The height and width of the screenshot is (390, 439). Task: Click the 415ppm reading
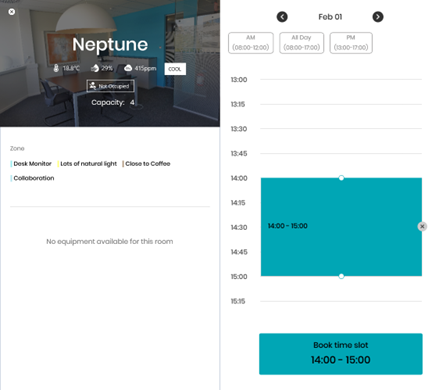(x=145, y=68)
